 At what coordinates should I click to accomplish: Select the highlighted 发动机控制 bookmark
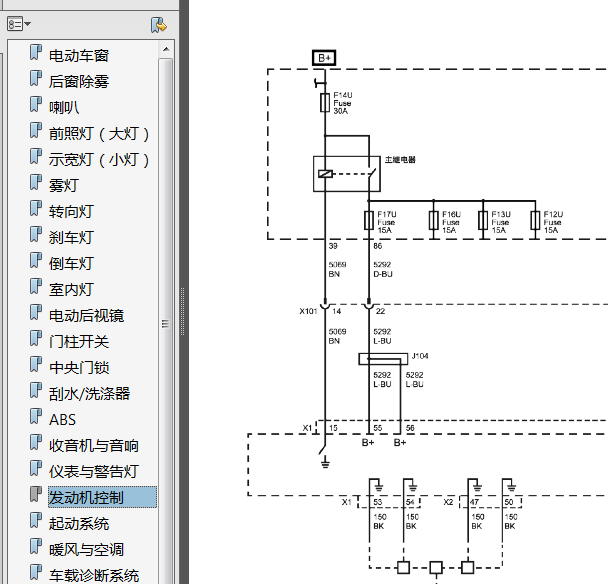[x=102, y=497]
